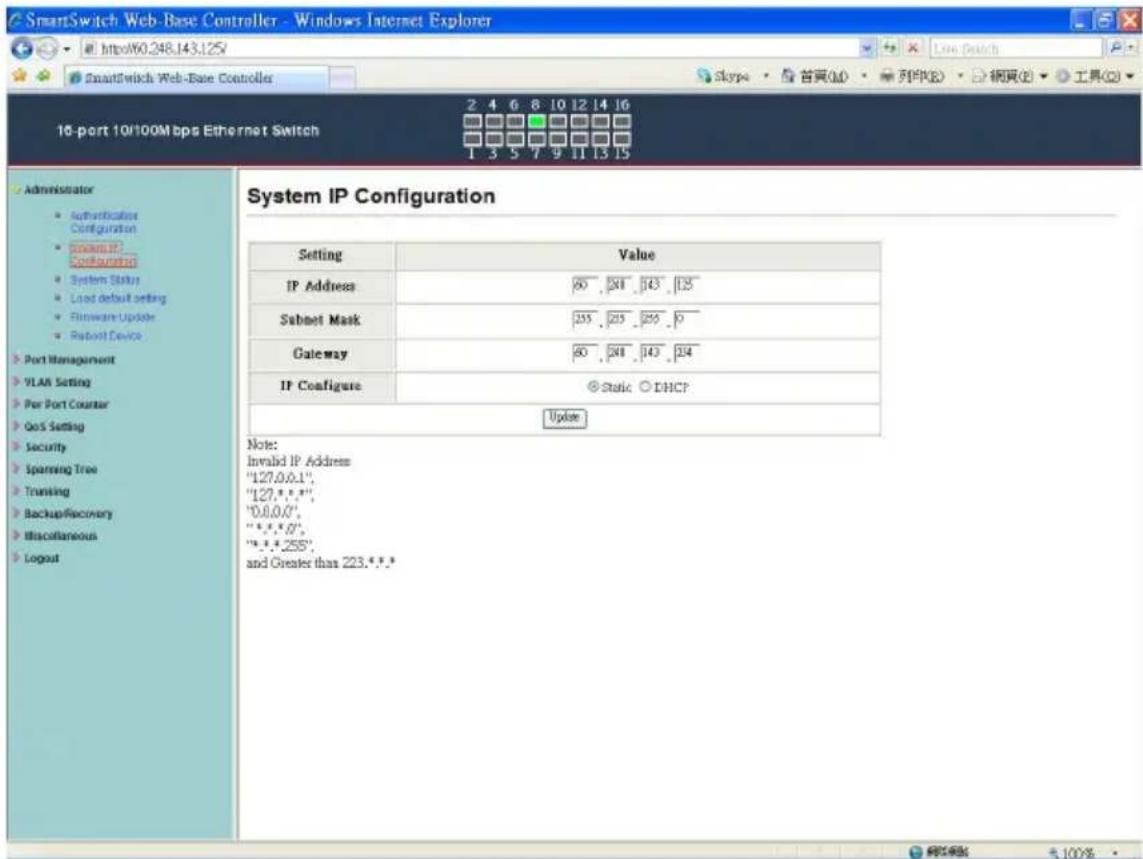Expand the Trunking section
Image resolution: width=1143 pixels, height=859 pixels.
(x=42, y=491)
